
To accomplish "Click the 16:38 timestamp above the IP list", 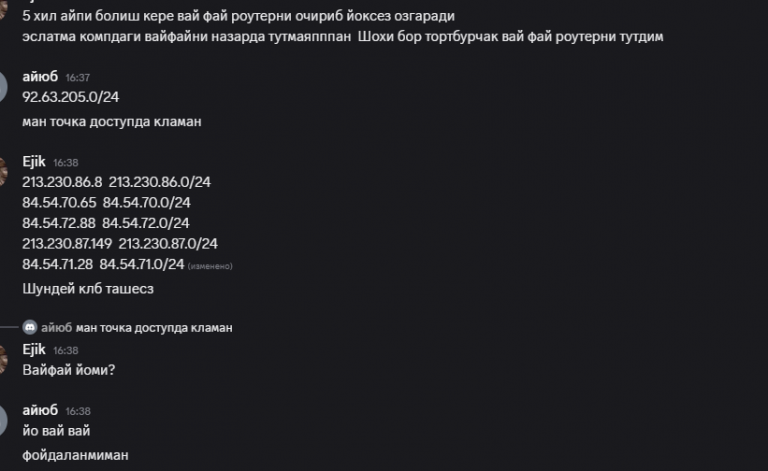I will click(66, 162).
